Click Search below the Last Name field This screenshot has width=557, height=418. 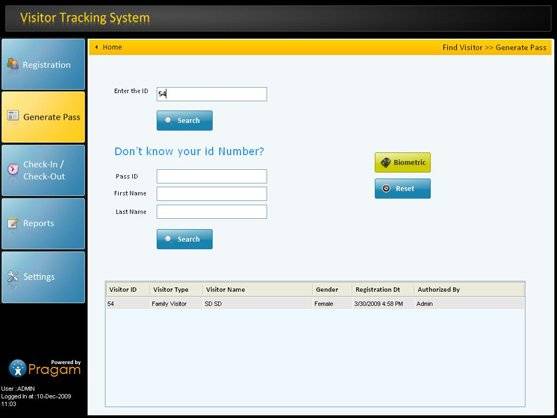pyautogui.click(x=185, y=239)
